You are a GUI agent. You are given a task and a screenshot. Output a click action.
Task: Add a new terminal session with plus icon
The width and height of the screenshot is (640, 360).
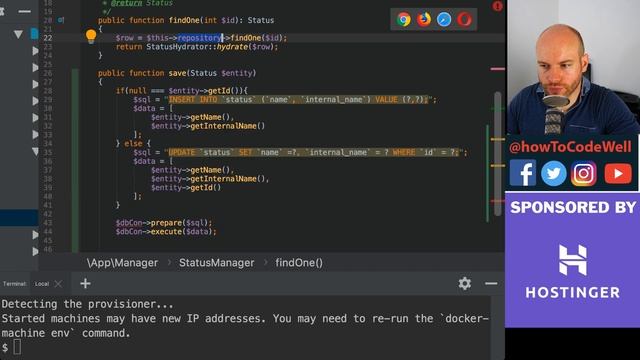coord(85,283)
